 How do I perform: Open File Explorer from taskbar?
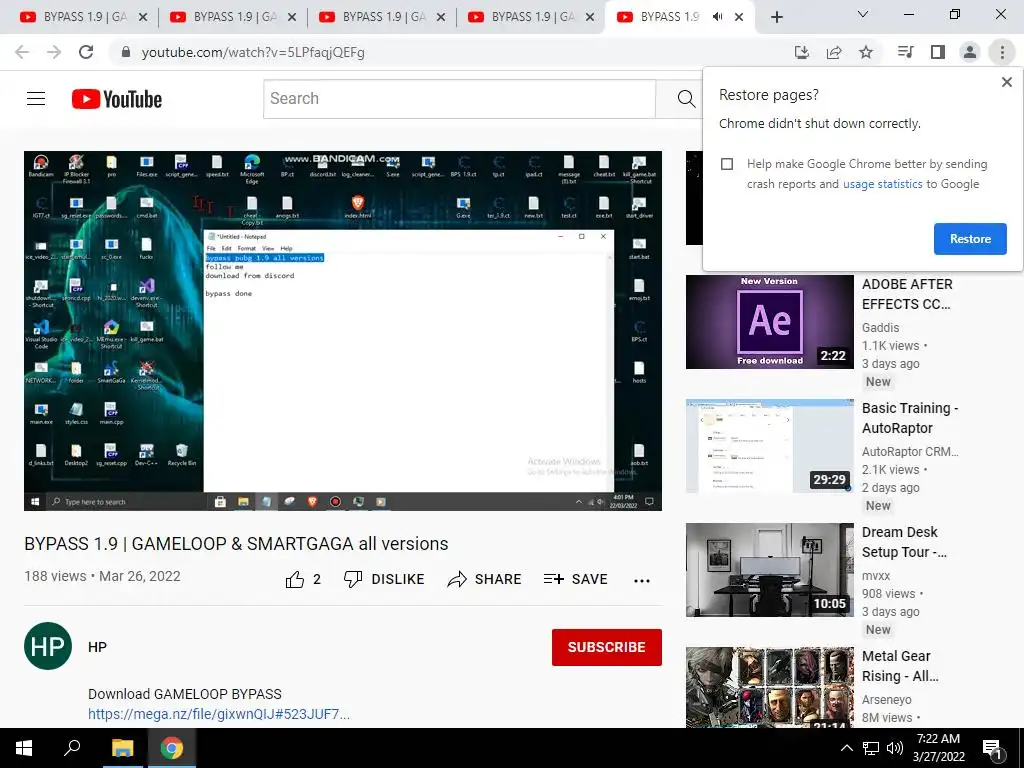122,748
